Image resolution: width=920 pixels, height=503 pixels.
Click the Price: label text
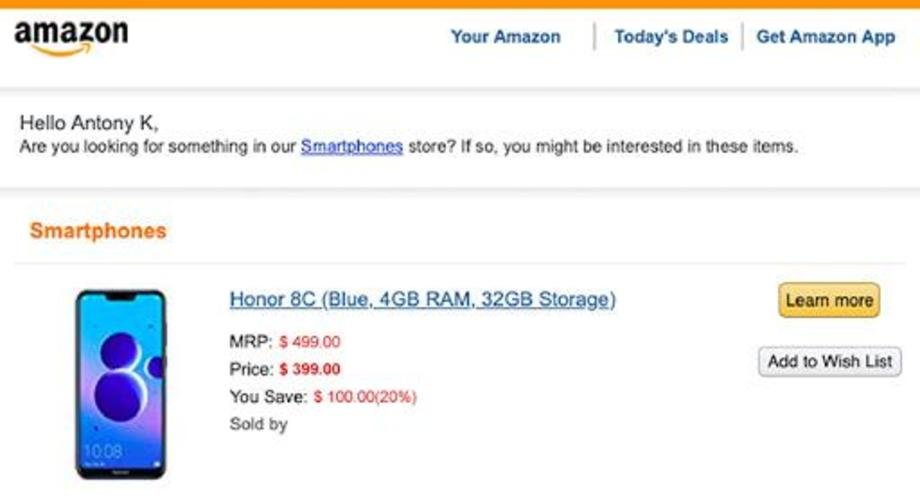click(251, 369)
